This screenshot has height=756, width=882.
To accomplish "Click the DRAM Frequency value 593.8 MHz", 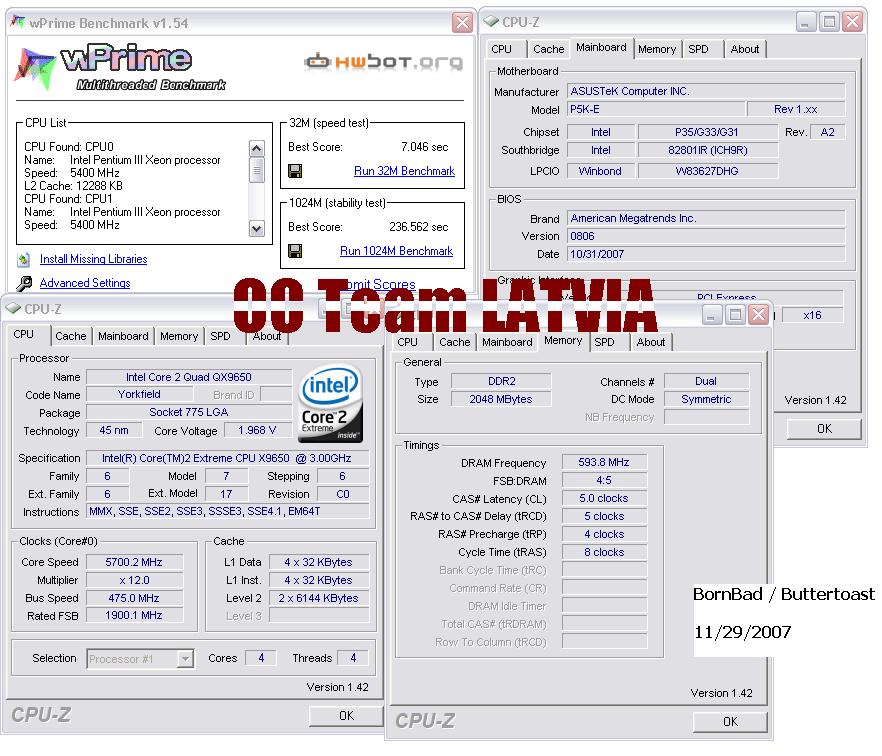I will tap(604, 462).
